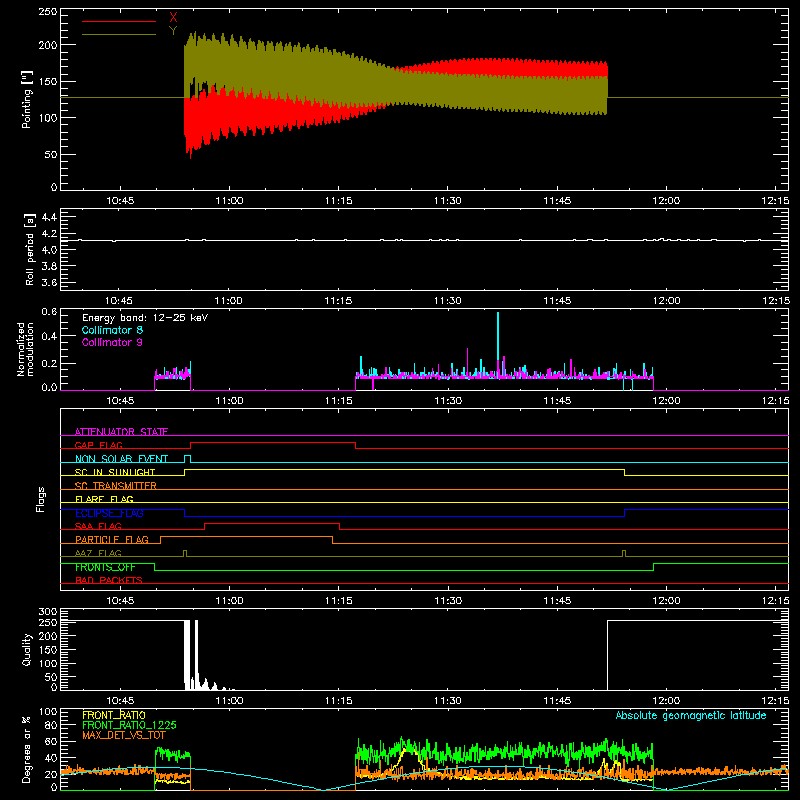Click the olive Y legend line

click(x=119, y=35)
